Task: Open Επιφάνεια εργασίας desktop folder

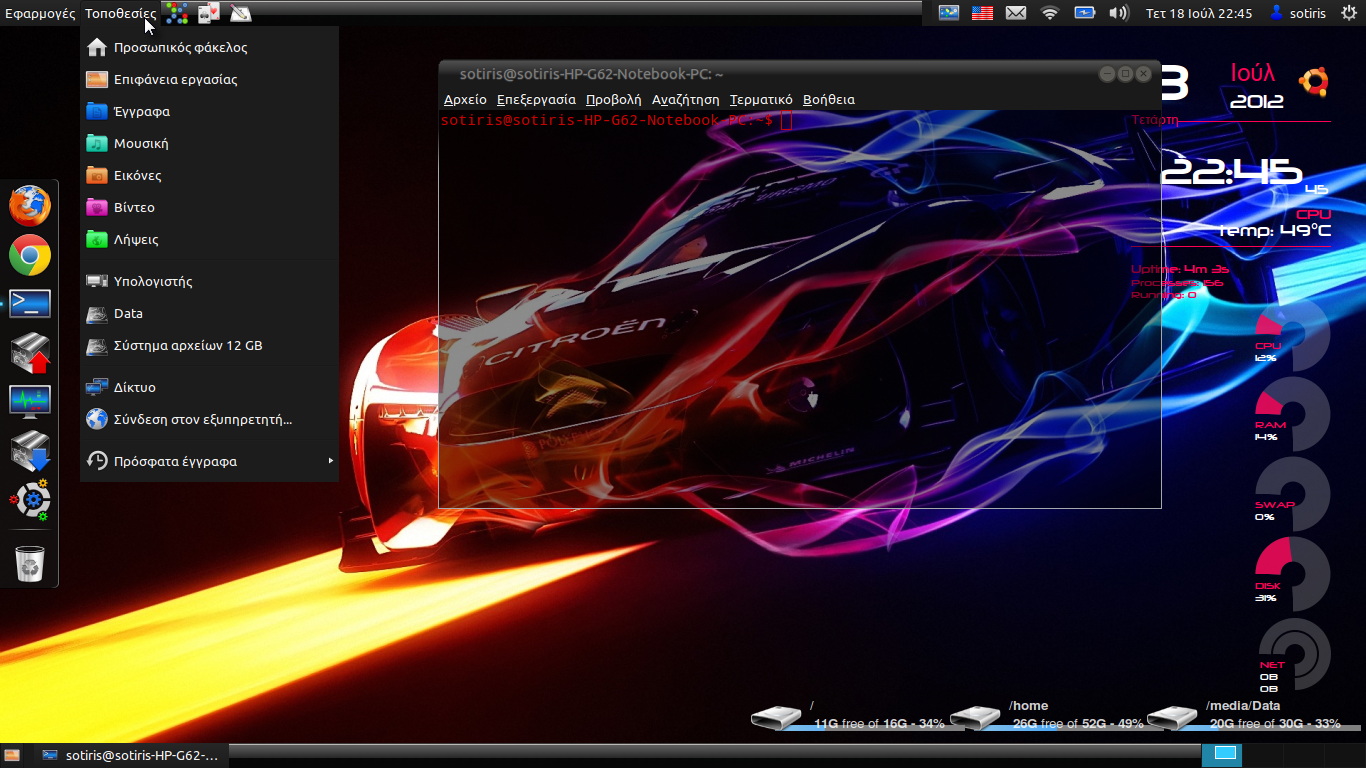Action: click(209, 79)
